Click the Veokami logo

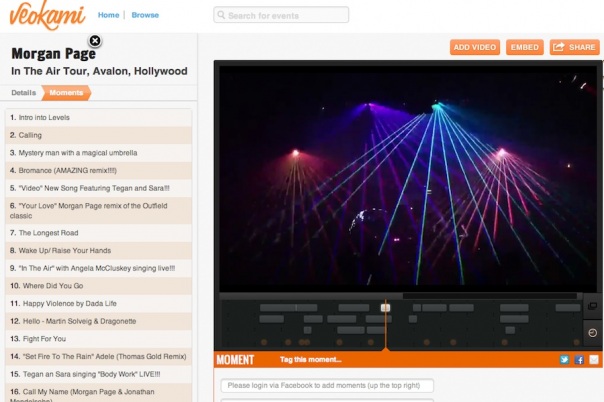click(x=47, y=15)
